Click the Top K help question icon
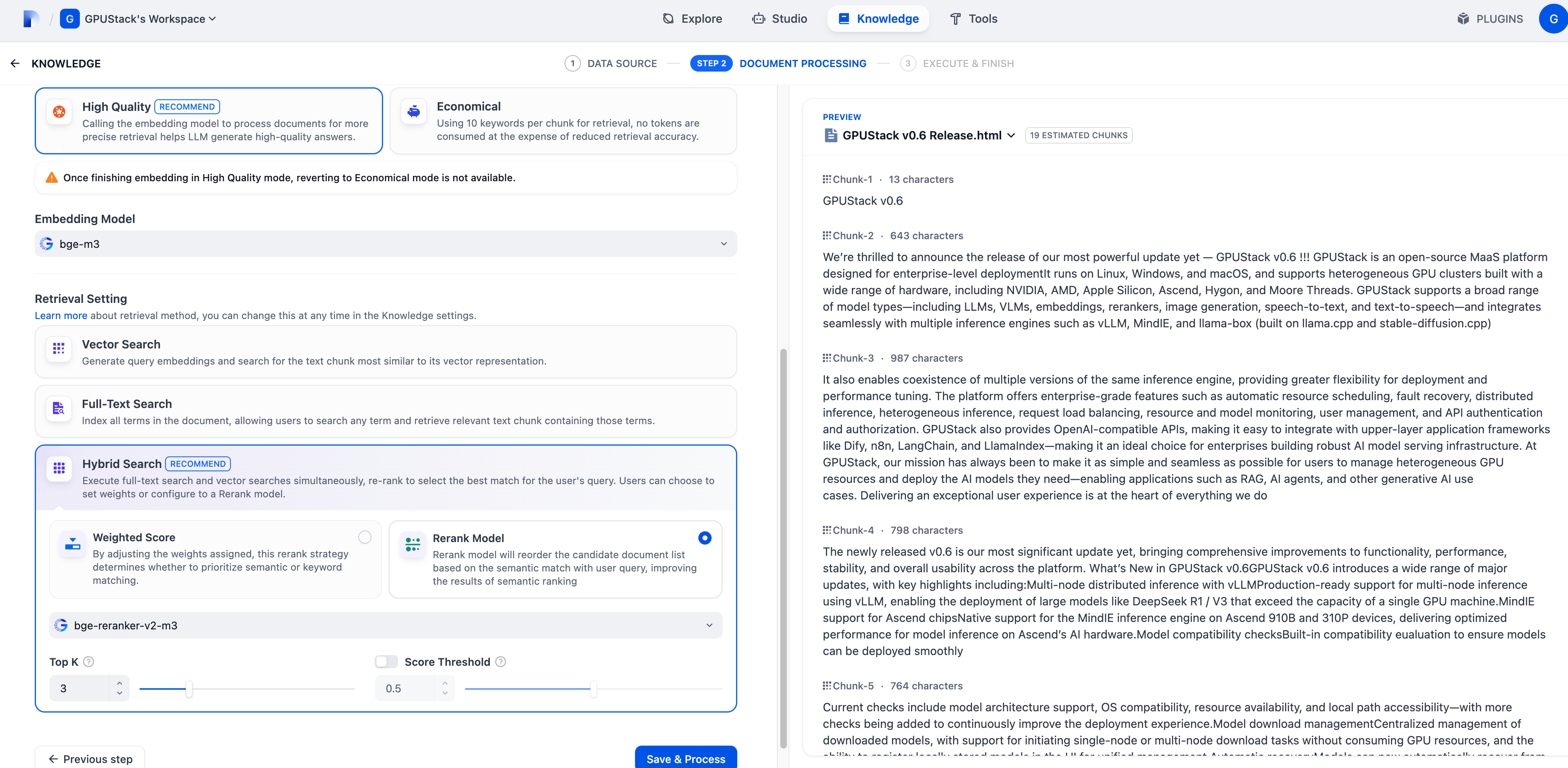1568x768 pixels. pos(89,661)
